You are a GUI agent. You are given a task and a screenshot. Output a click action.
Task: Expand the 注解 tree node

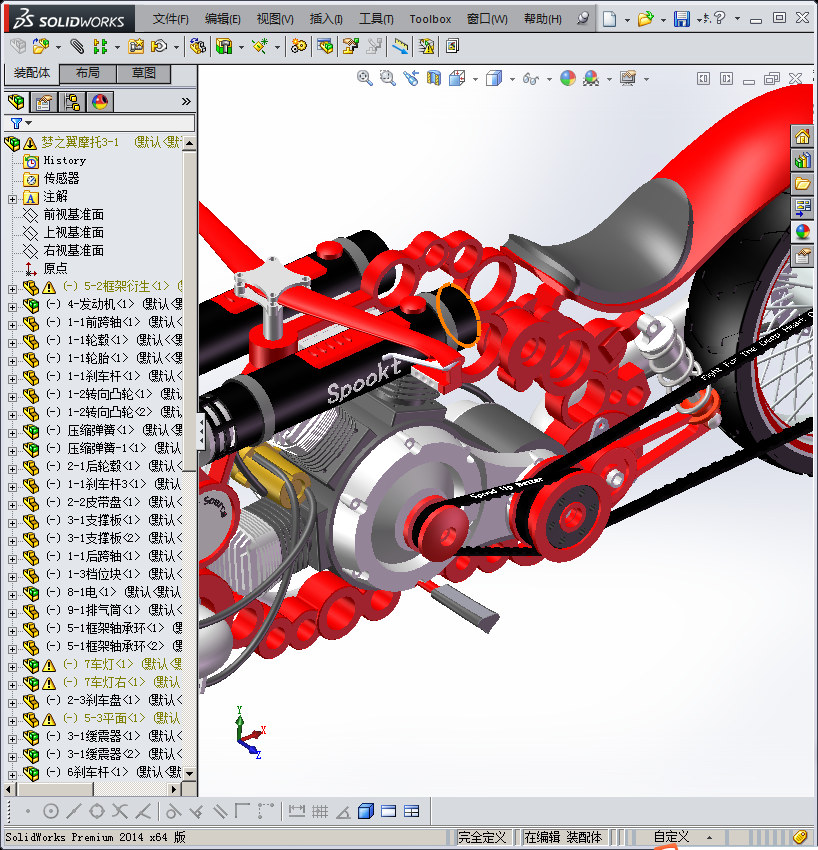click(12, 199)
